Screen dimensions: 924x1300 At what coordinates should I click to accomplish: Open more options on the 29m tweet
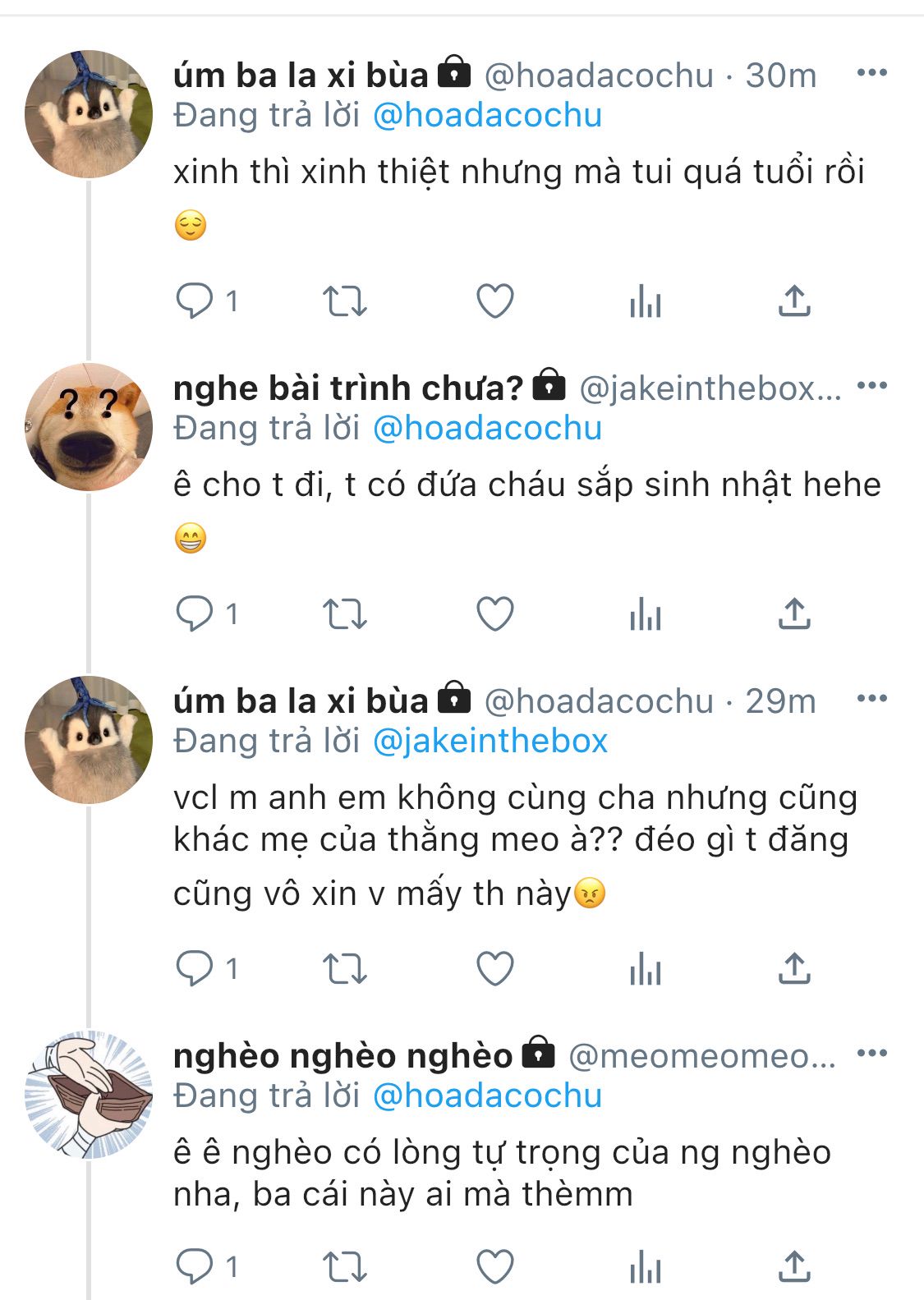[x=871, y=699]
